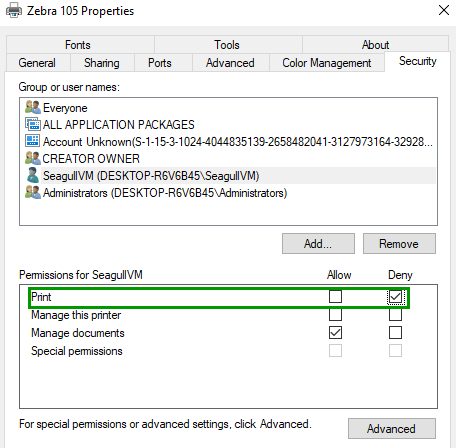This screenshot has height=448, width=456.
Task: Uncheck Allow for Manage documents
Action: pos(335,332)
